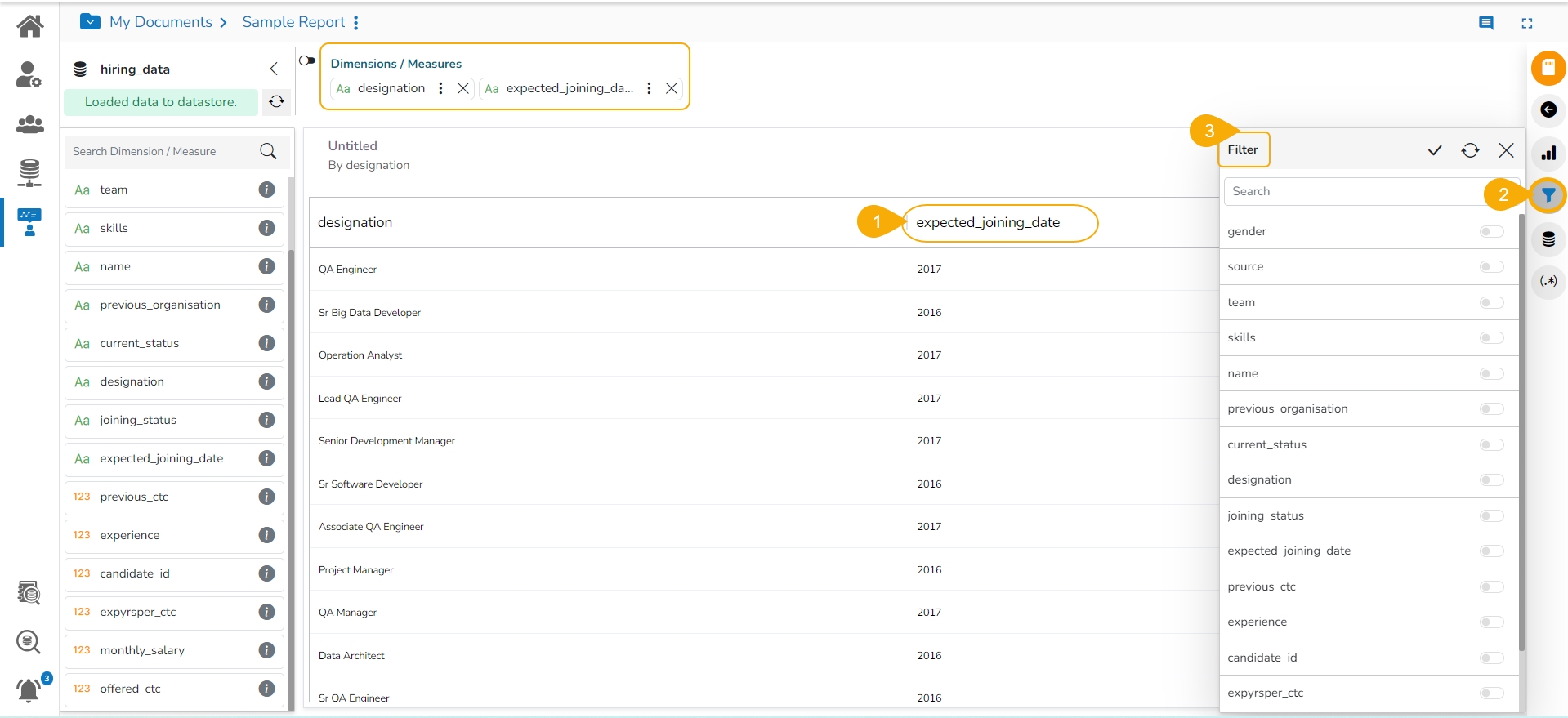
Task: Open the filter funnel icon
Action: [1548, 195]
